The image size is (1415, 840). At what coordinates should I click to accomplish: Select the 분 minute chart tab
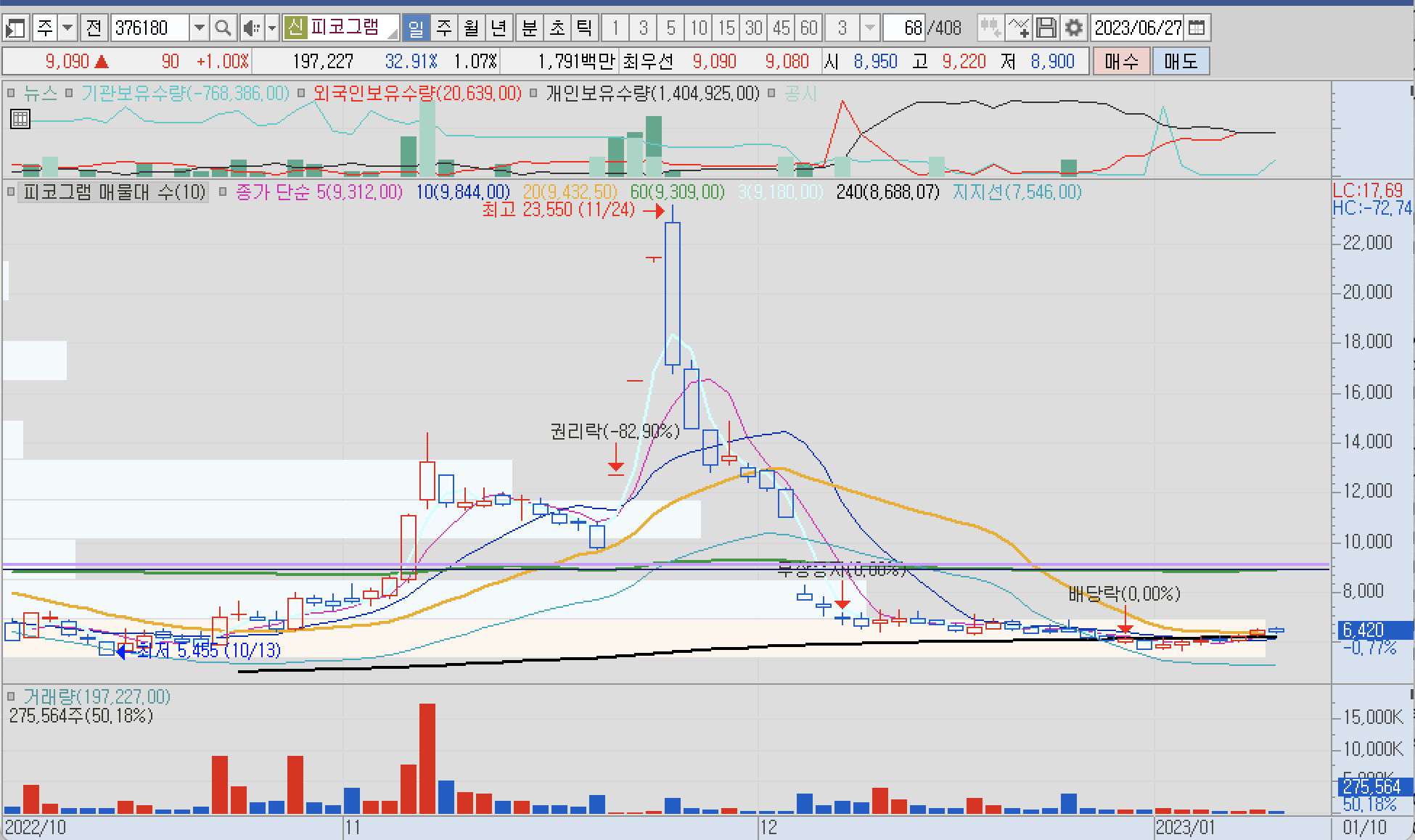point(529,28)
